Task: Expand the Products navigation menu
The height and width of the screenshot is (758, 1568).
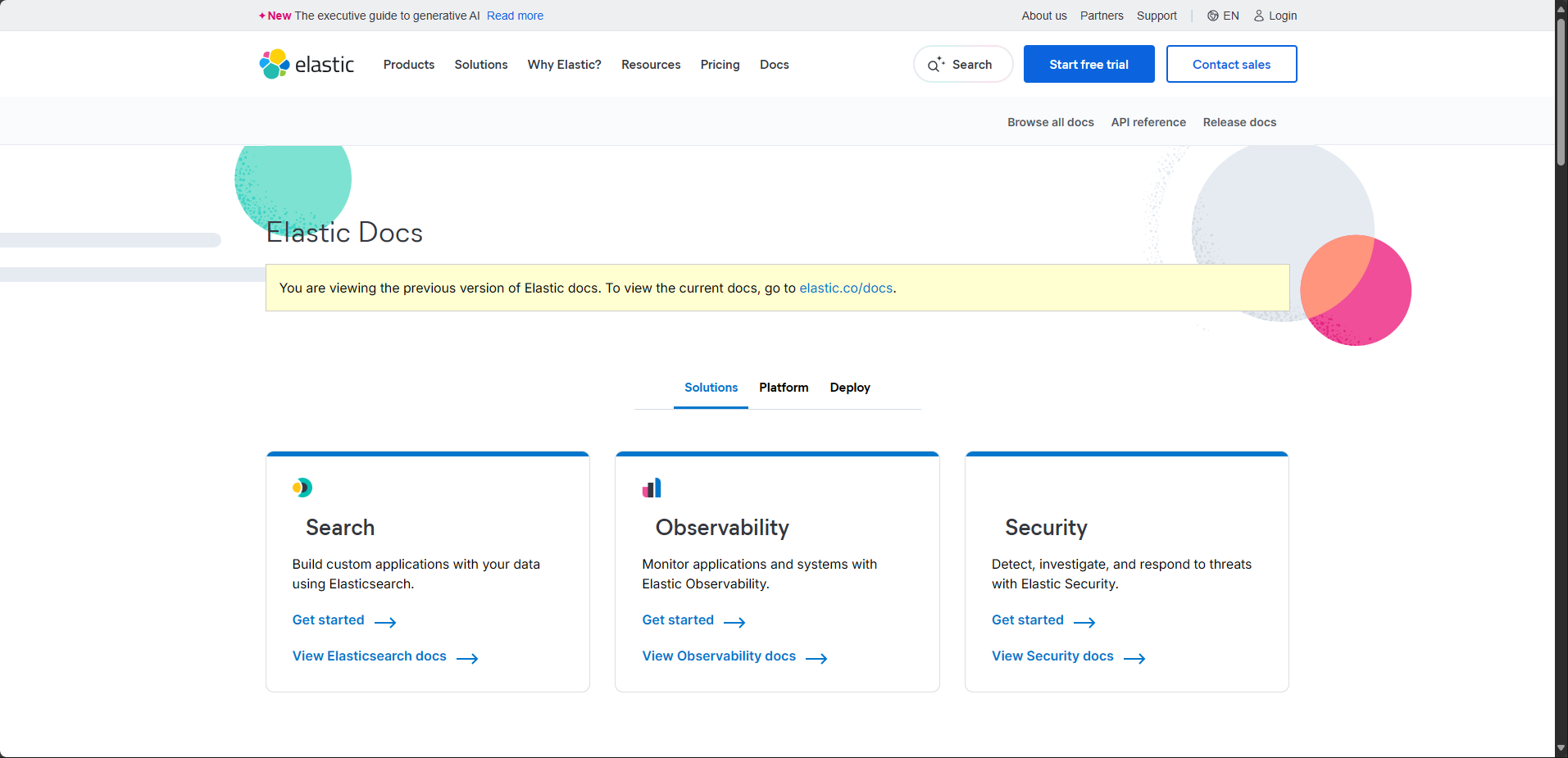Action: click(408, 65)
